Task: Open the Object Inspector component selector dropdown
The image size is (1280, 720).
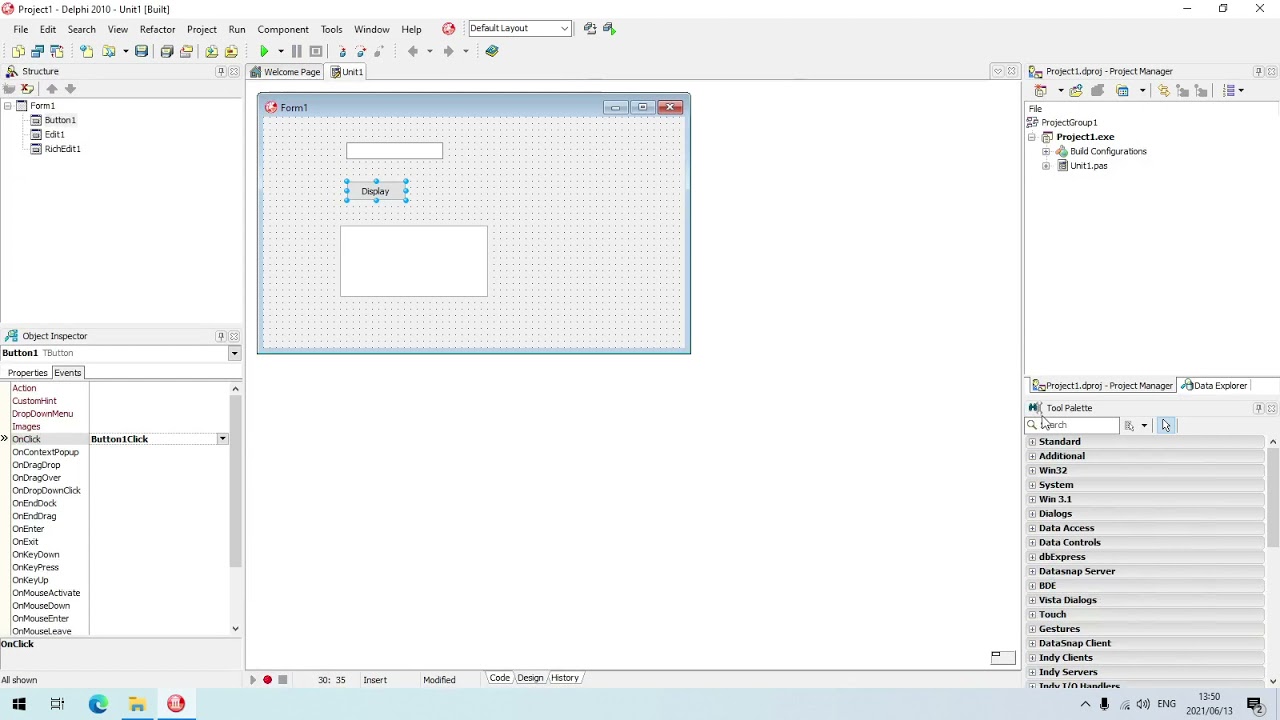Action: tap(234, 353)
